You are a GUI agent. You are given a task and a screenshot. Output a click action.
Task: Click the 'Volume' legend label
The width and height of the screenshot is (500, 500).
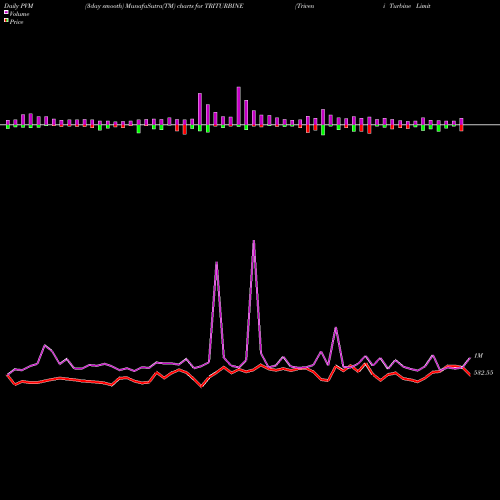point(19,14)
